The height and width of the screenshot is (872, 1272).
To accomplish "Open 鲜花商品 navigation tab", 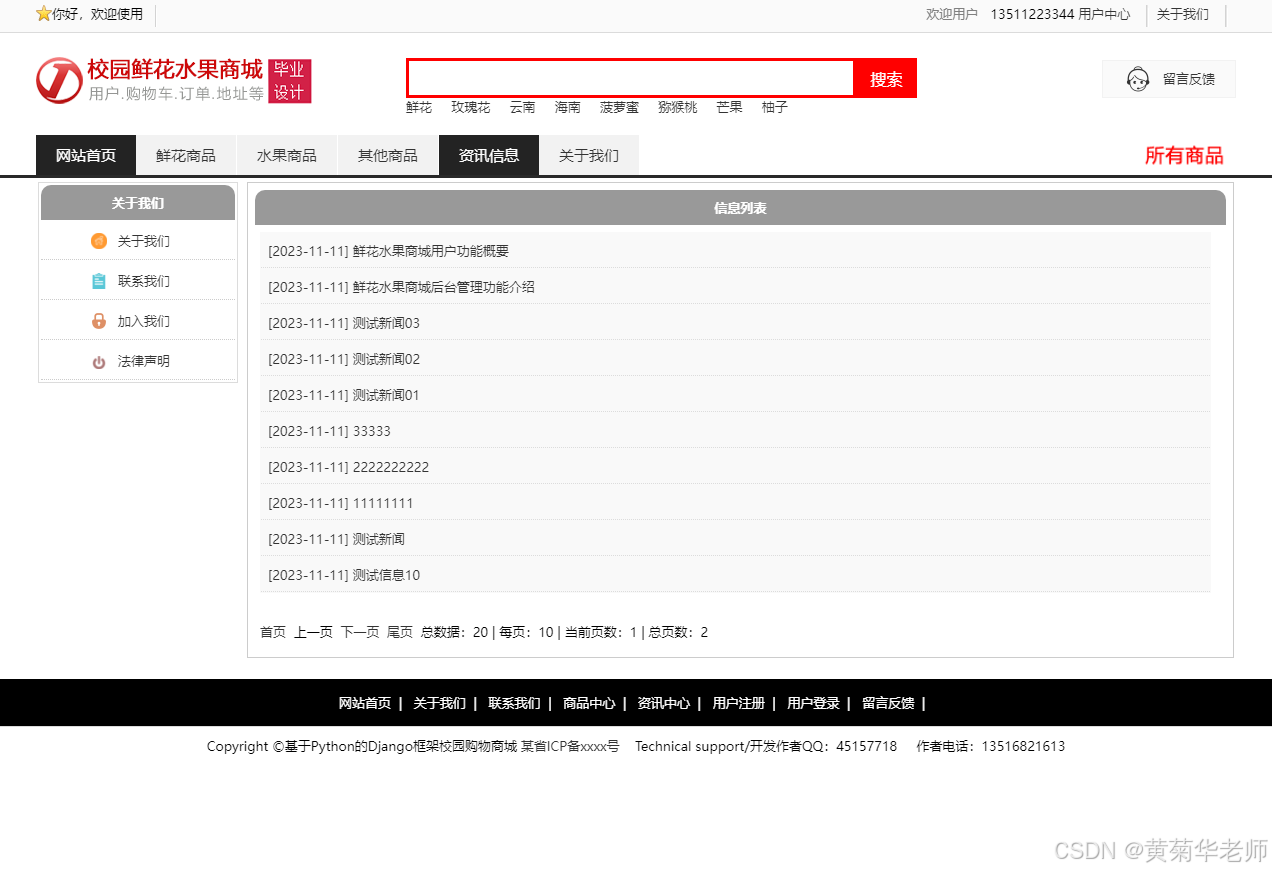I will pos(186,155).
